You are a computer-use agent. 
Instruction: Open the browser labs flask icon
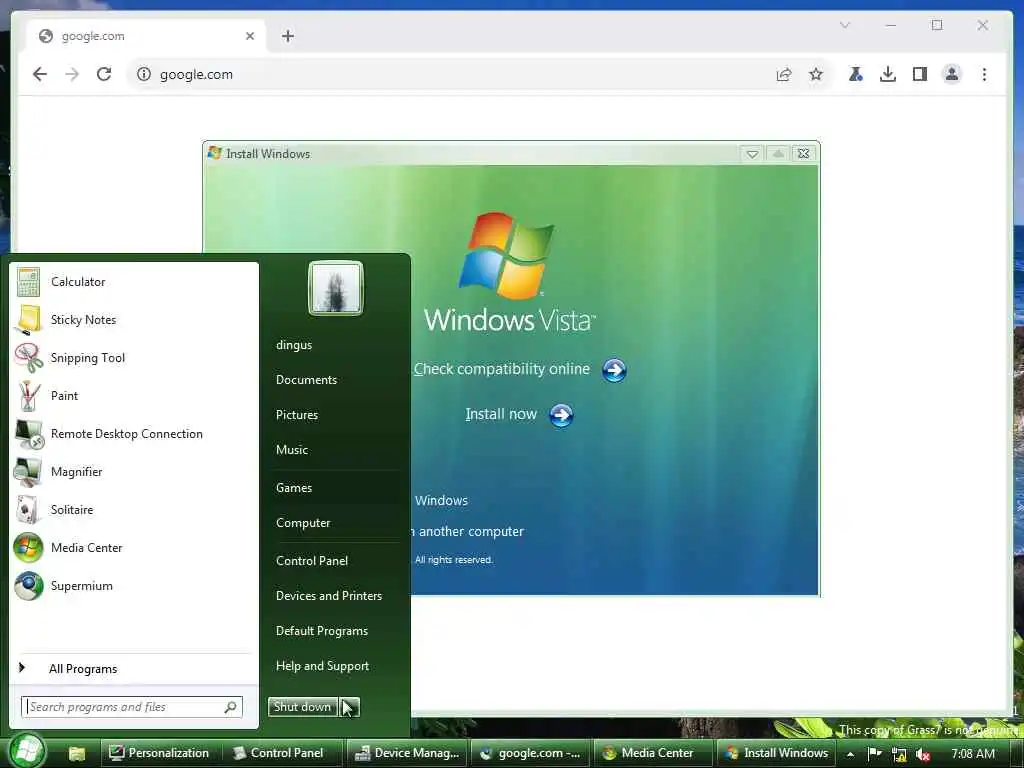coord(856,74)
